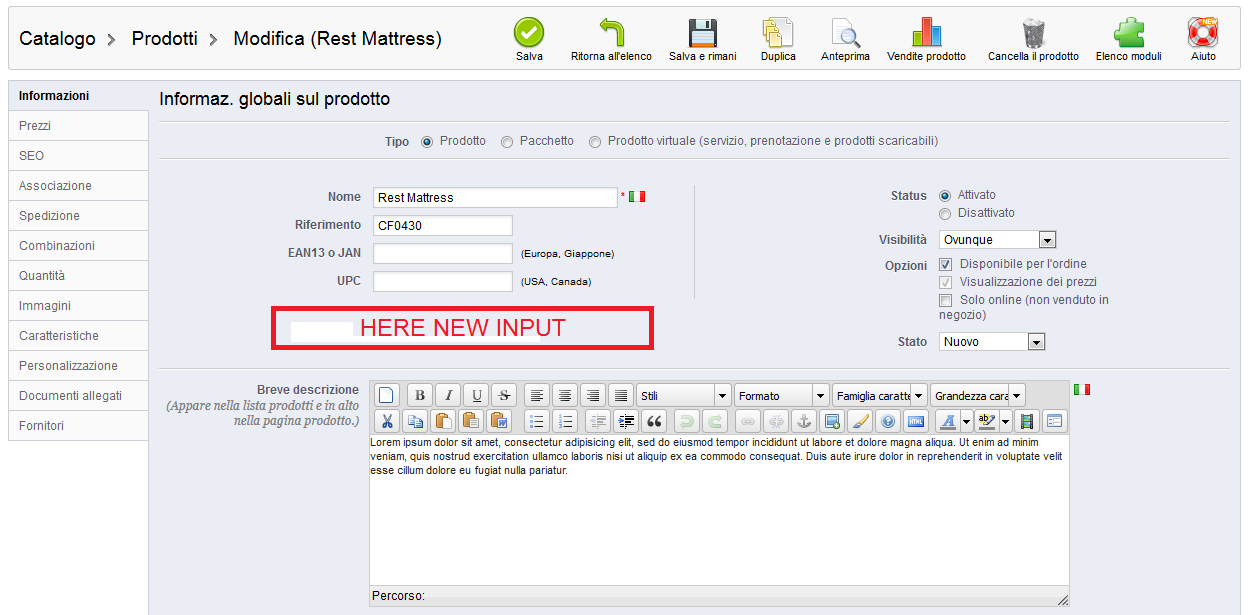Switch to the Prezzi tab

(78, 125)
